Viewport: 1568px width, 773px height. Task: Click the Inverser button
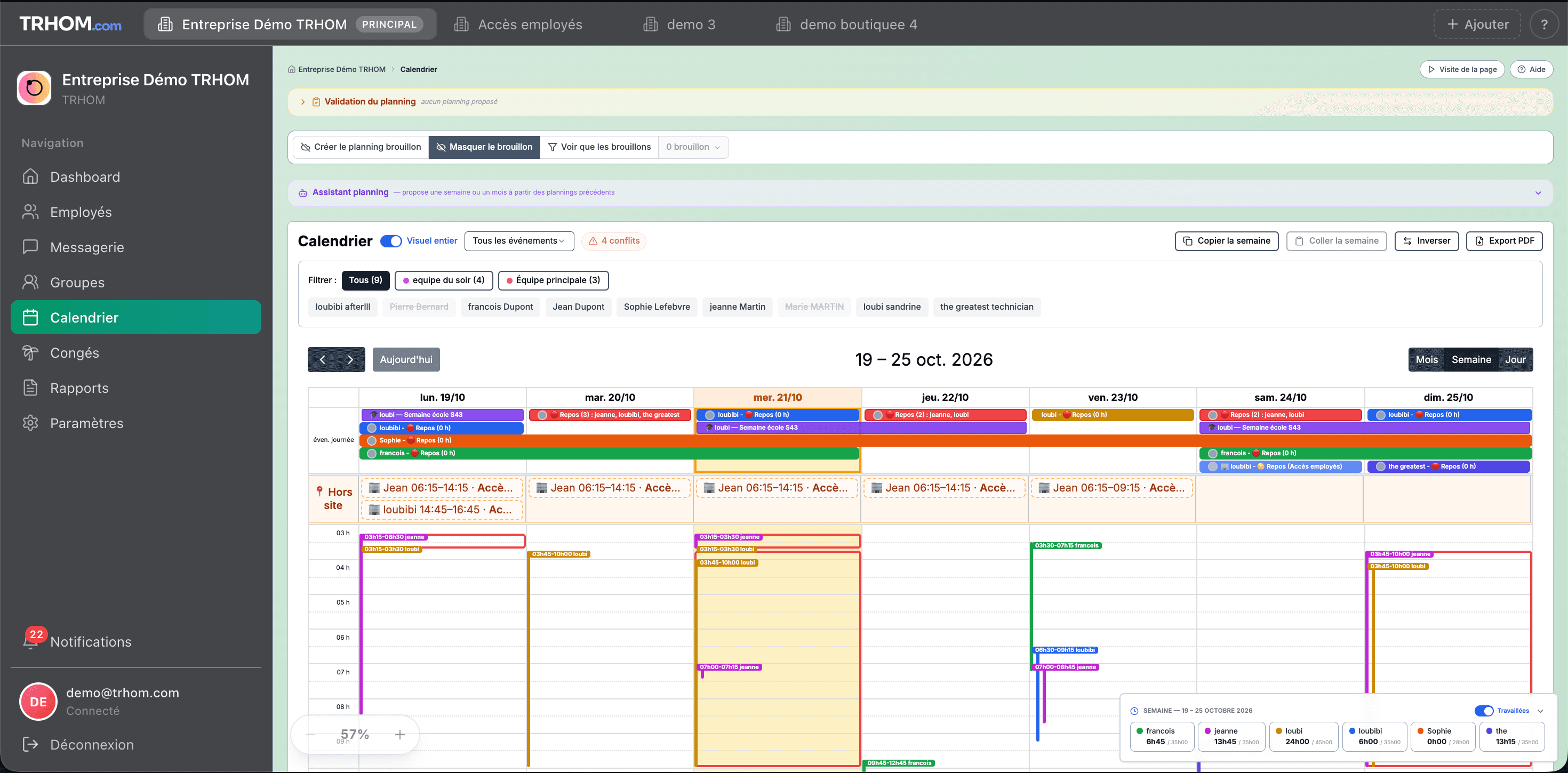coord(1427,241)
